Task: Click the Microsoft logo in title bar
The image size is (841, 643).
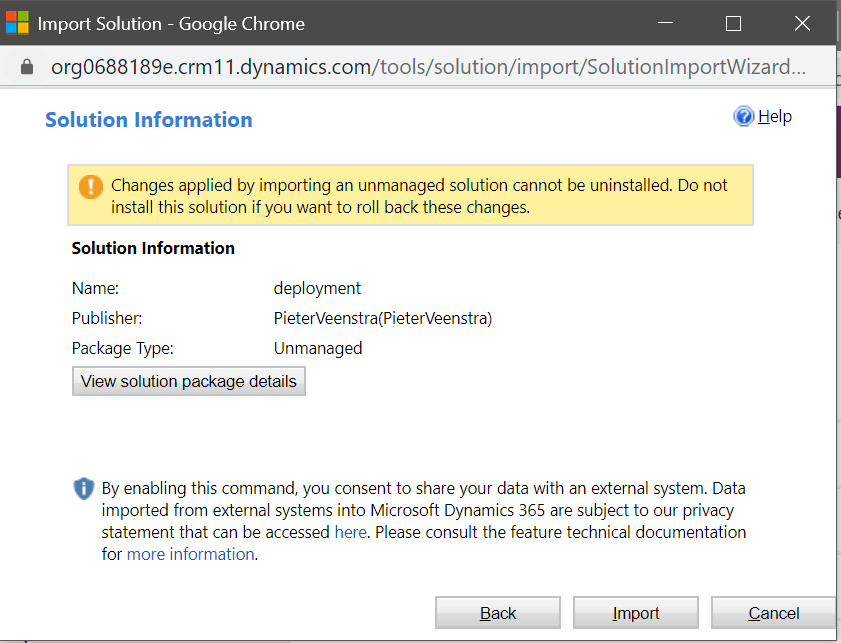Action: click(17, 23)
